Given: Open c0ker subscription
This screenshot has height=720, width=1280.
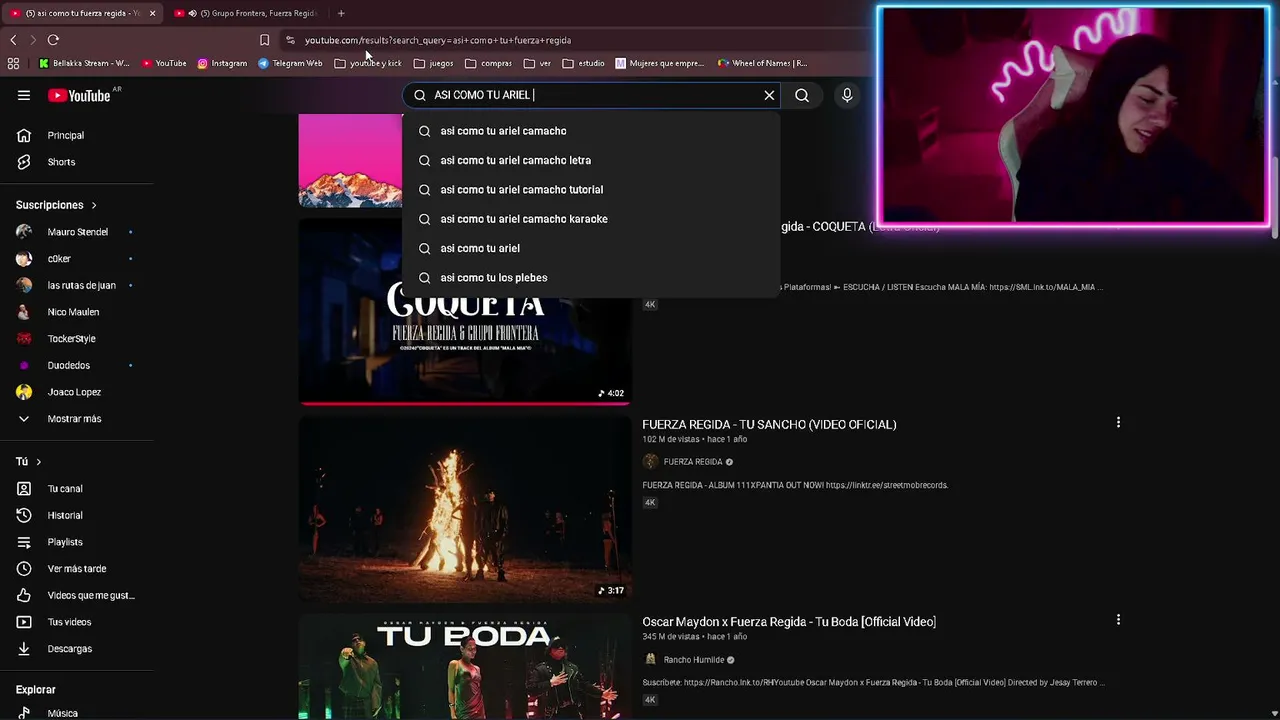Looking at the screenshot, I should pyautogui.click(x=59, y=259).
